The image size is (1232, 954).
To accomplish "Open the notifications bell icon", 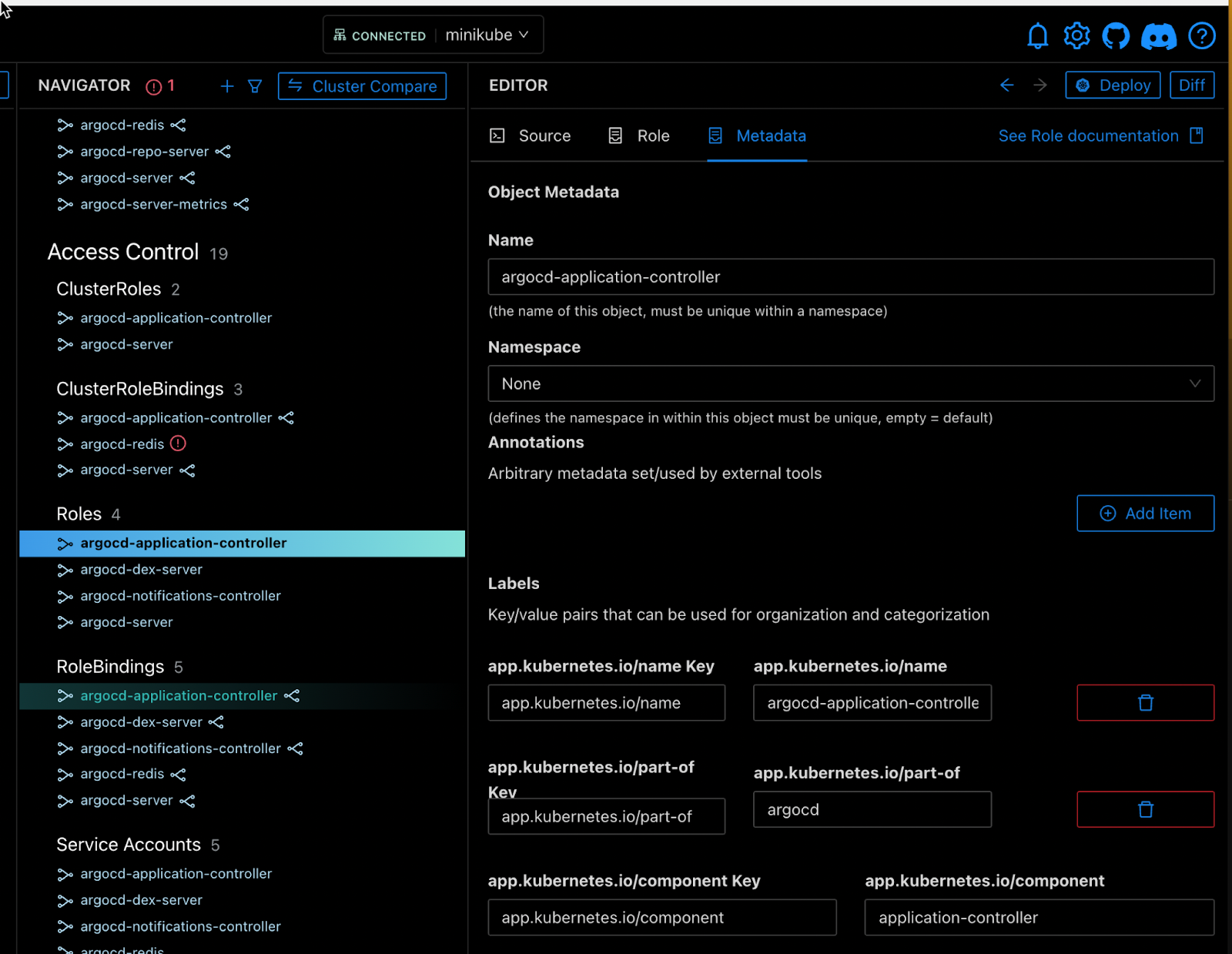I will (x=1037, y=35).
